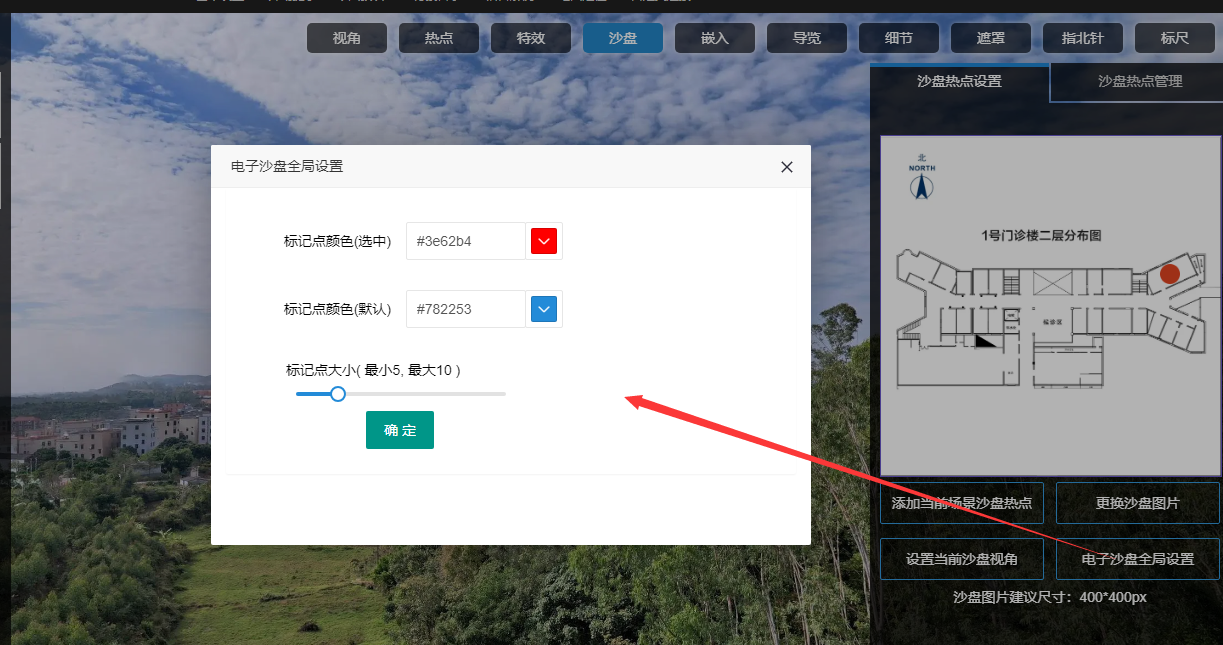Open the 特效 effects tool

531,38
